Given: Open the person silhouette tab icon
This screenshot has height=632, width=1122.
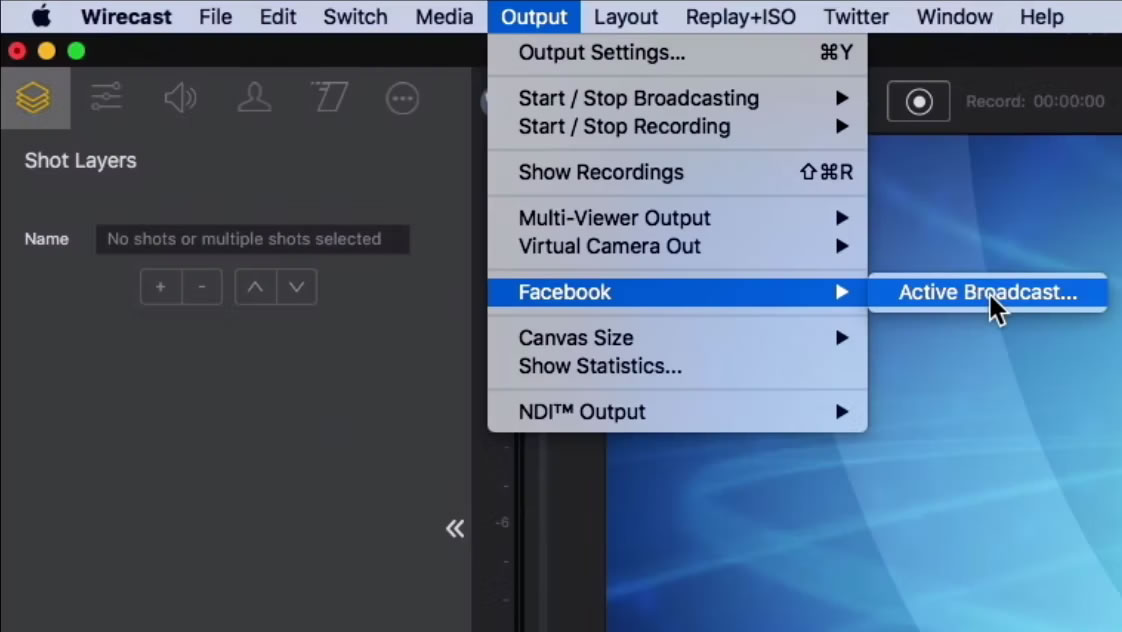Looking at the screenshot, I should click(254, 98).
